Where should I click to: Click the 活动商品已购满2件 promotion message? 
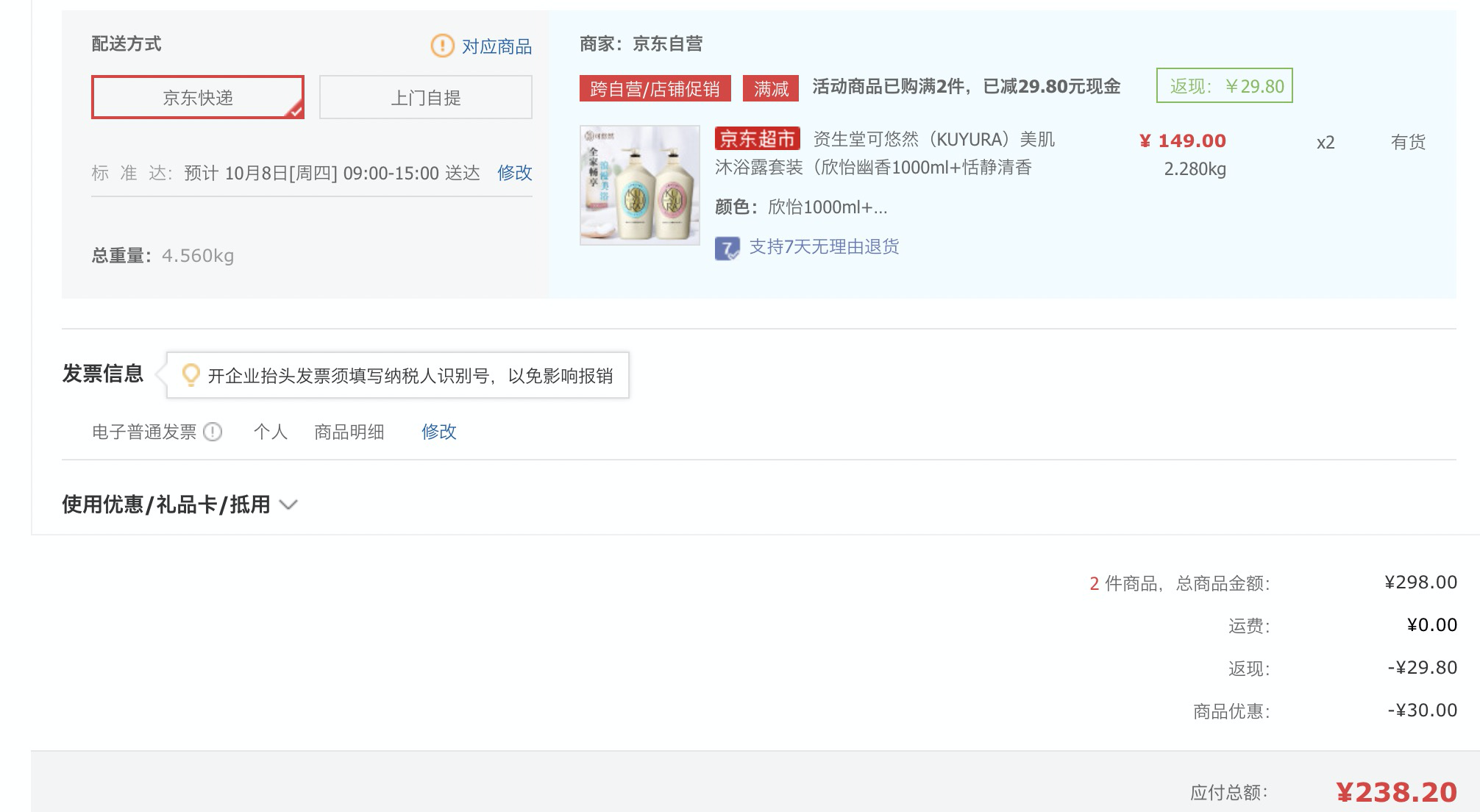click(967, 87)
